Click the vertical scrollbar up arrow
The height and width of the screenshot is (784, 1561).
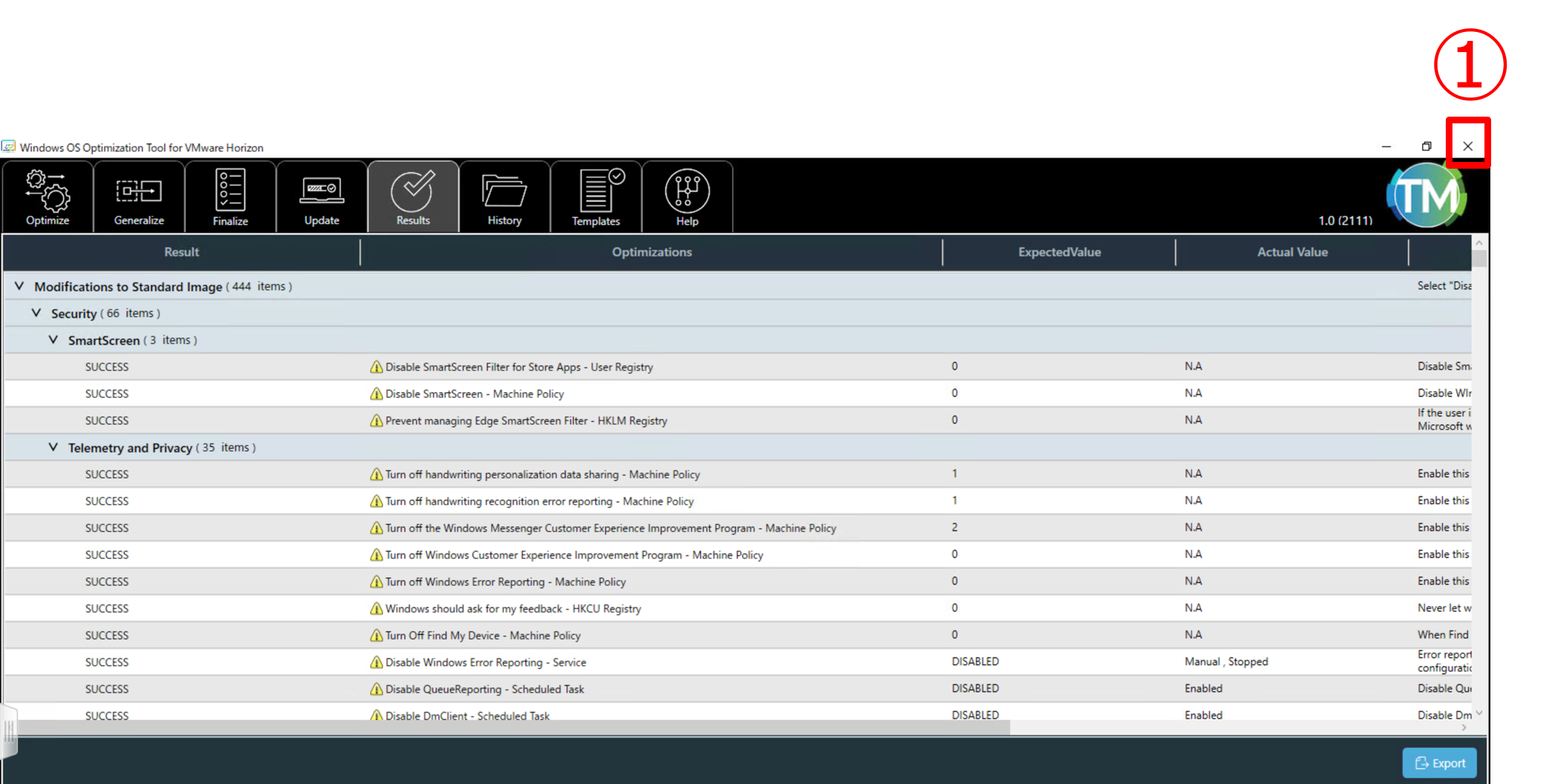1479,243
